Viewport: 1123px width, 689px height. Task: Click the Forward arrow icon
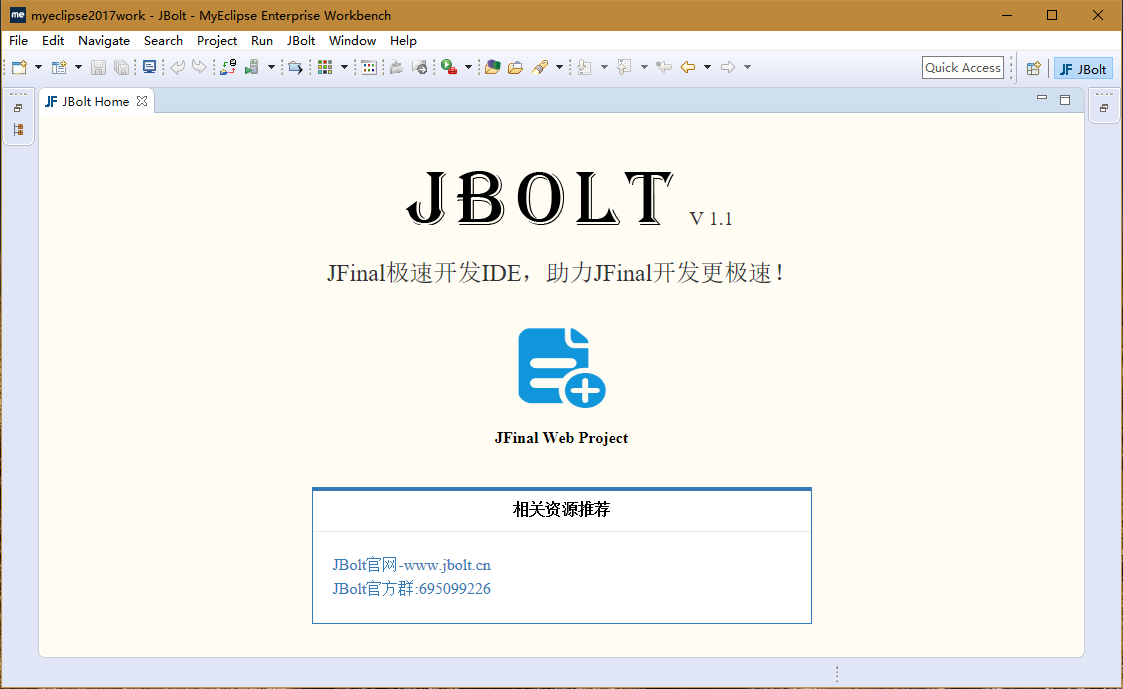tap(728, 67)
